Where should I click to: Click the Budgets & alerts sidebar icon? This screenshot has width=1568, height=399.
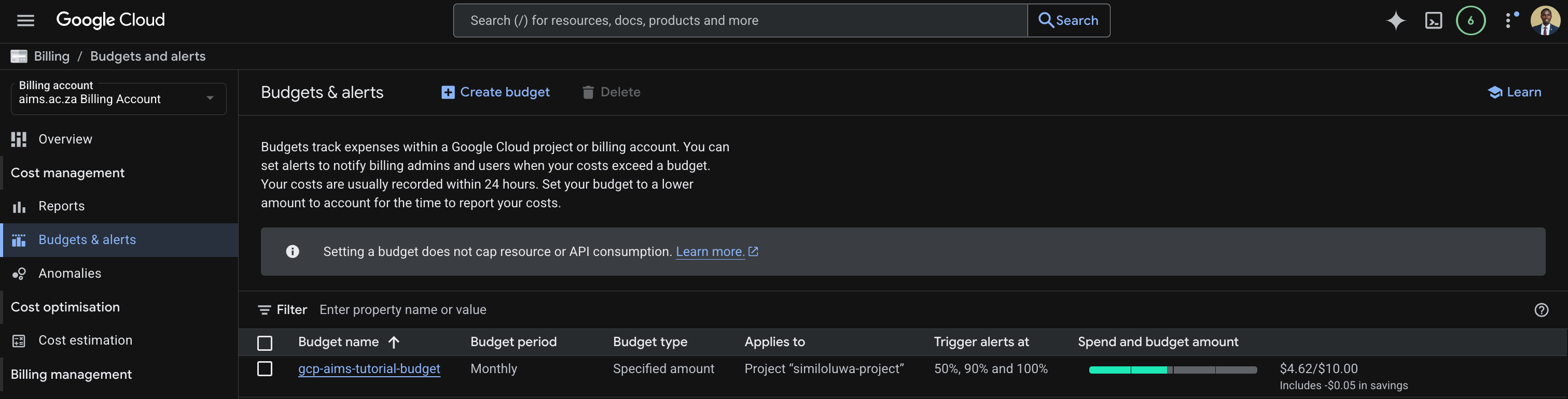point(19,240)
